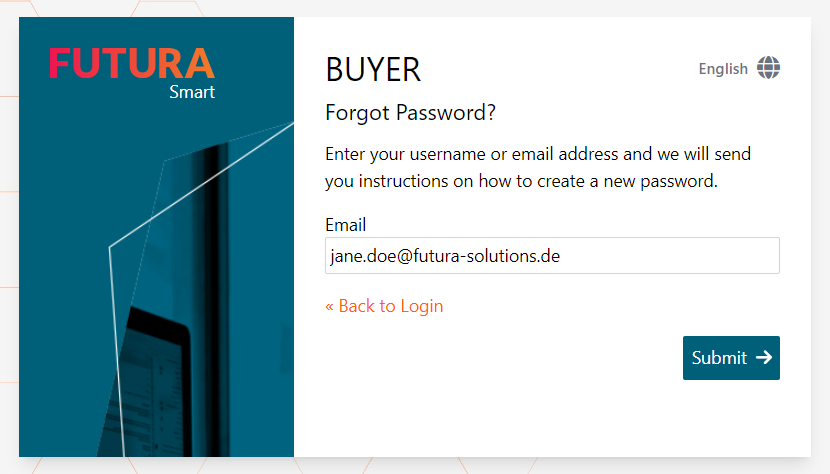Focus the Email input field
This screenshot has width=830, height=474.
[x=552, y=255]
